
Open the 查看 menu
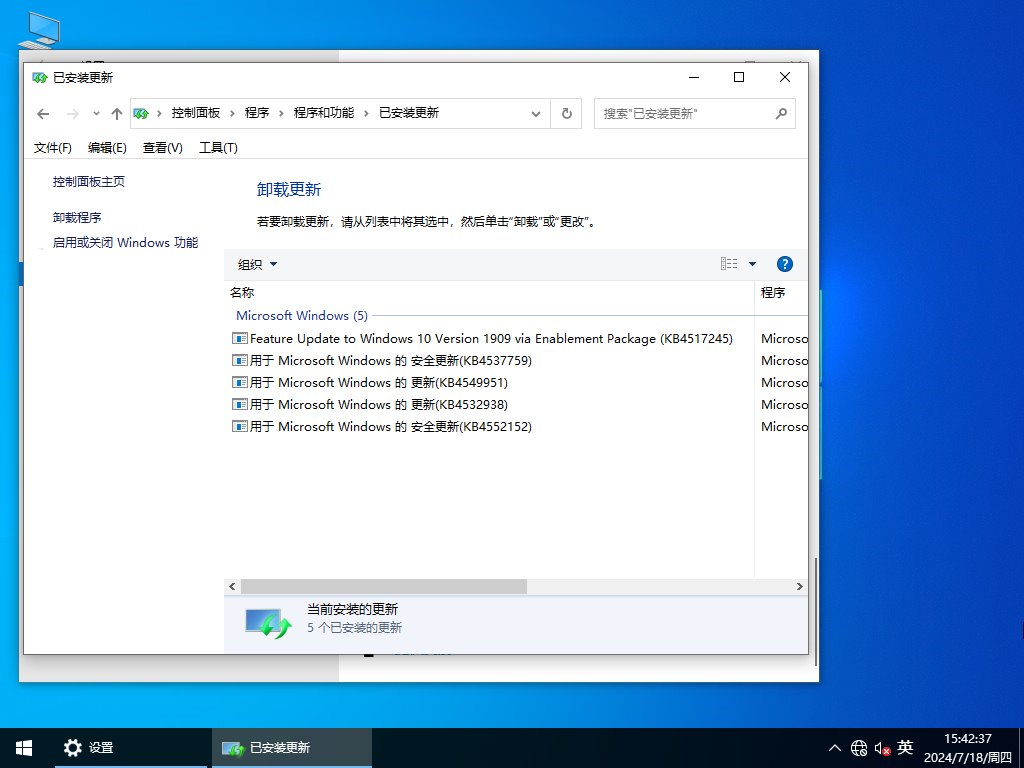click(162, 147)
